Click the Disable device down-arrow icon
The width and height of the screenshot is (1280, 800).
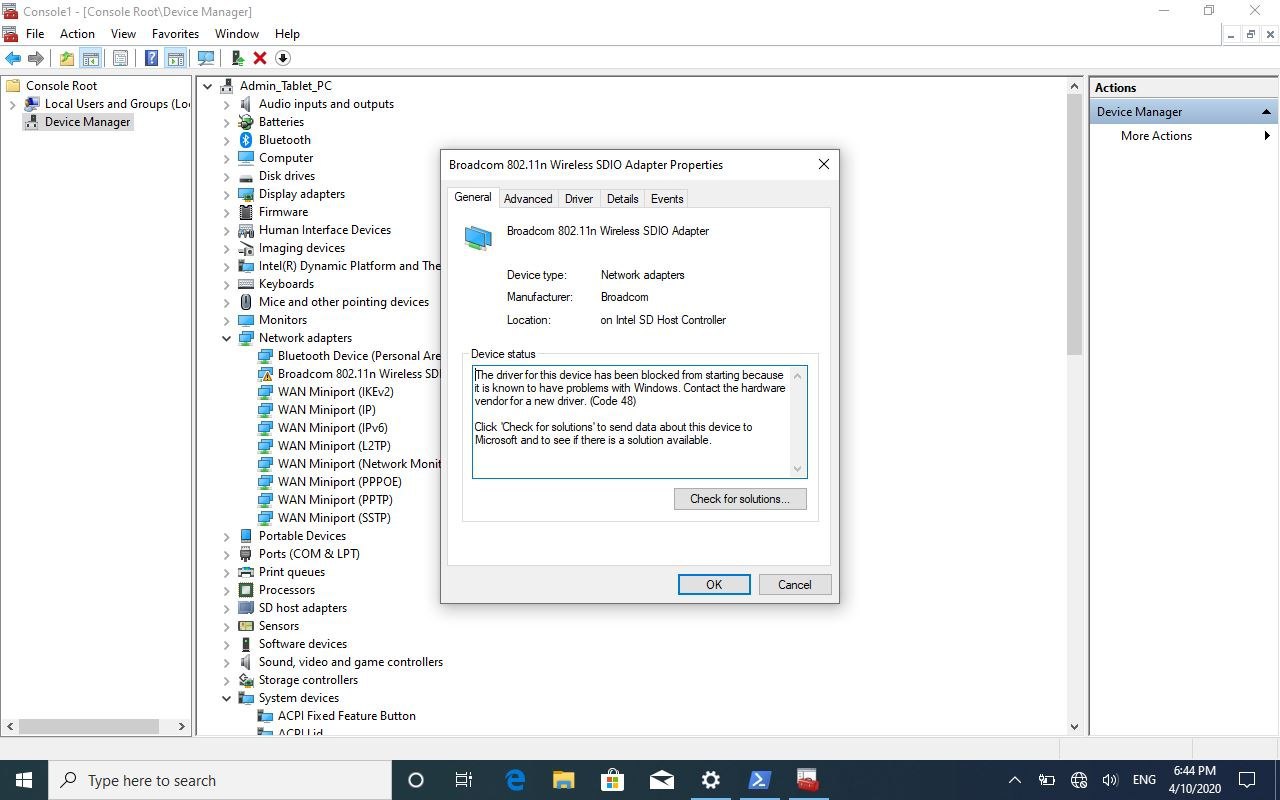click(x=283, y=58)
